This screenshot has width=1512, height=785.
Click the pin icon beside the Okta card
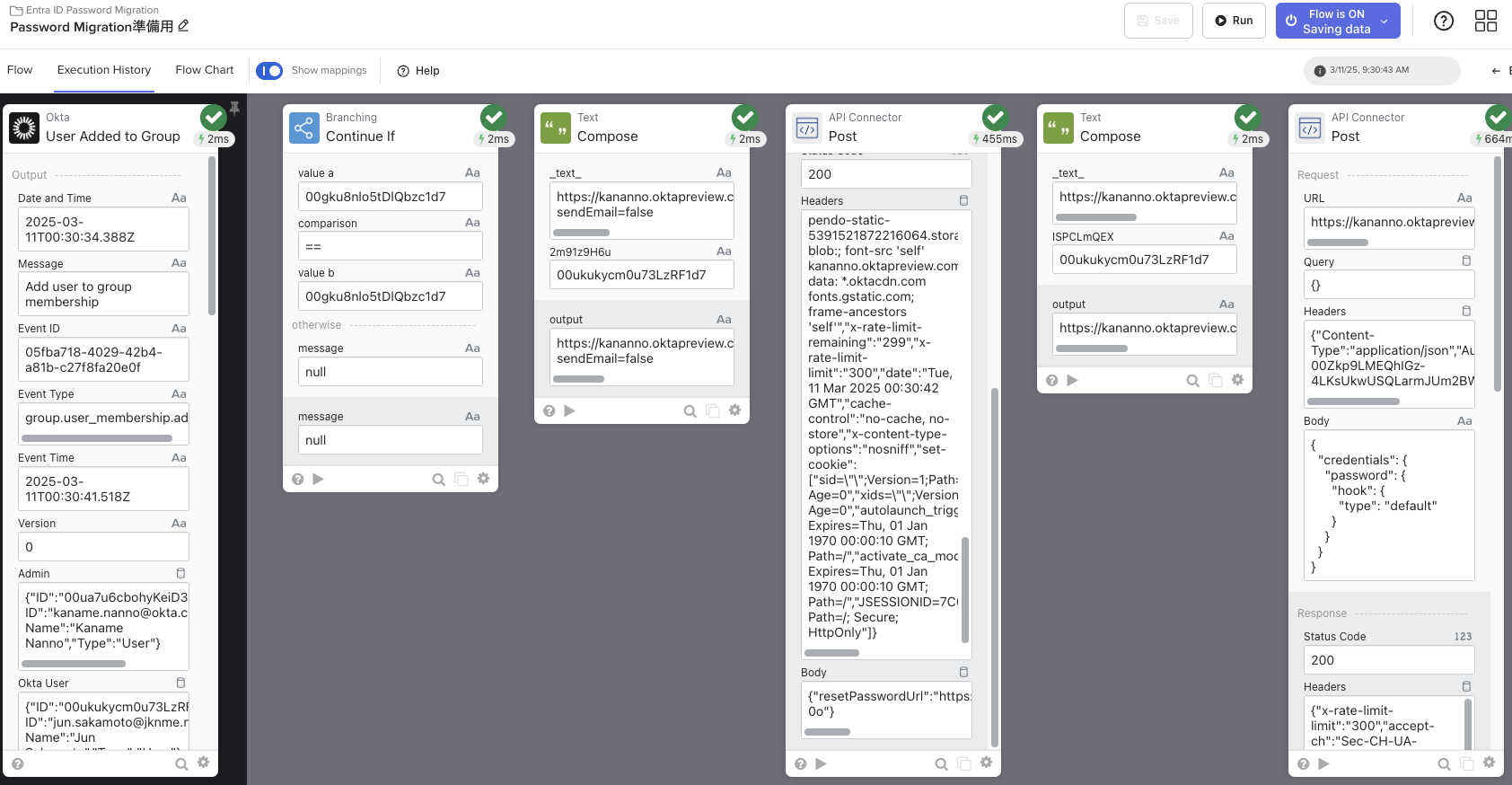click(234, 109)
